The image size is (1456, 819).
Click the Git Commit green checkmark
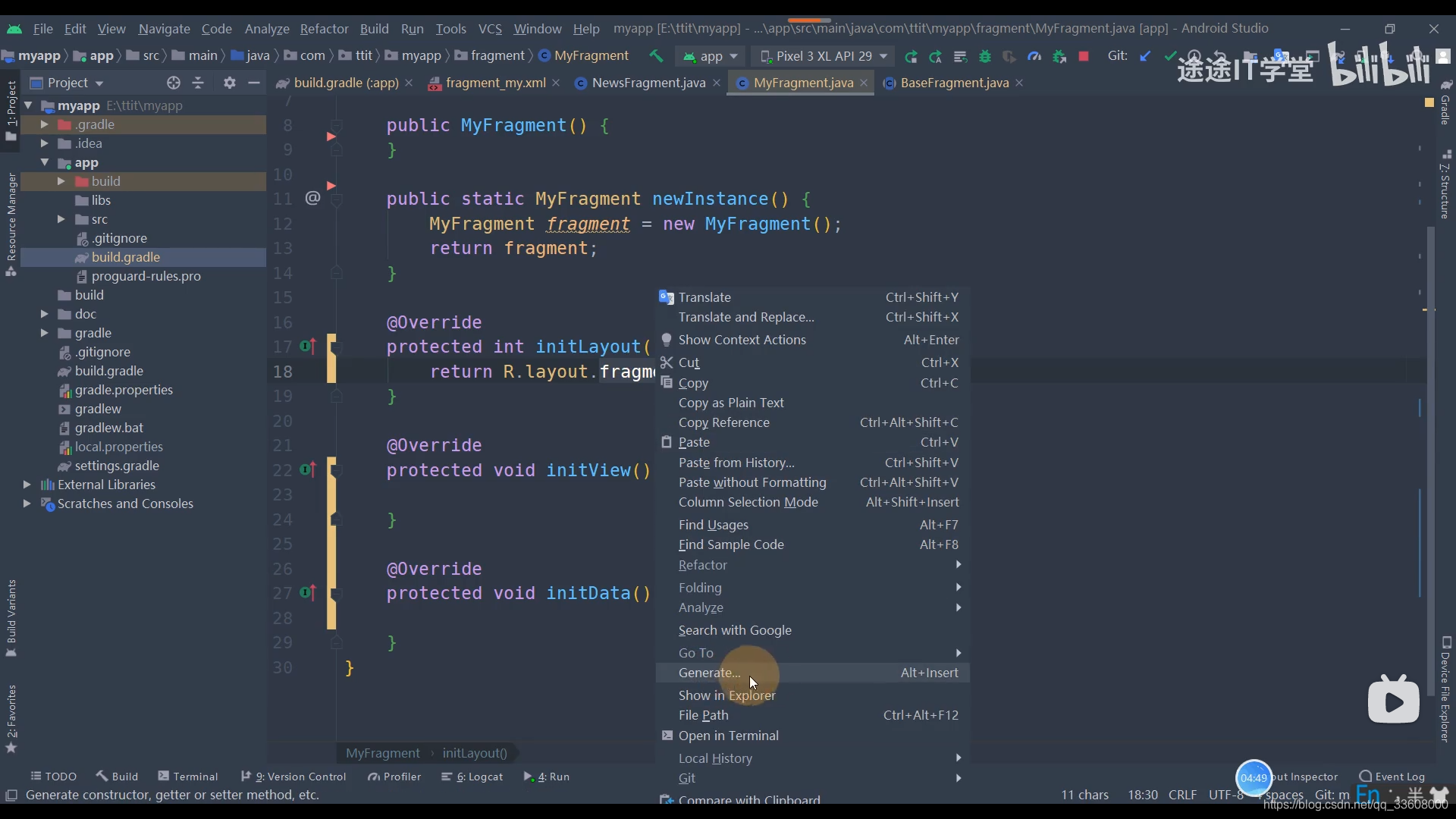1170,56
